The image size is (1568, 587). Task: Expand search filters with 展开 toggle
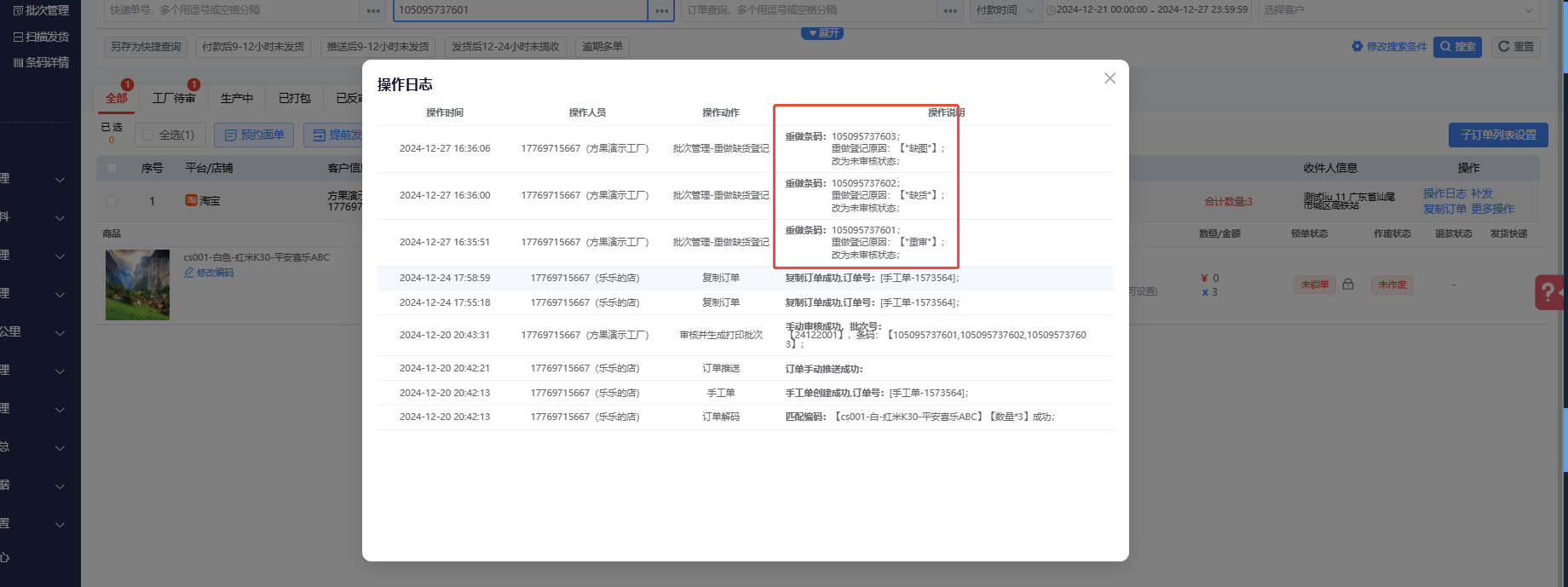(822, 33)
